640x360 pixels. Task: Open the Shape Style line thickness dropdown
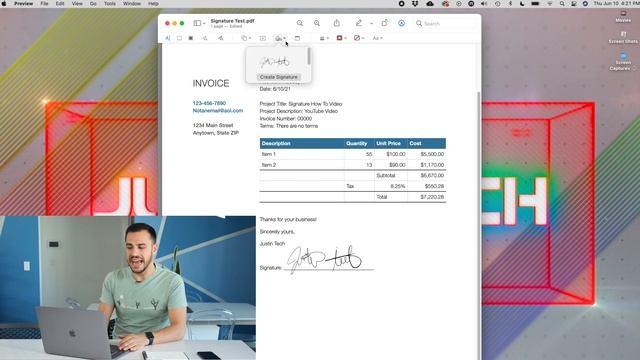324,38
